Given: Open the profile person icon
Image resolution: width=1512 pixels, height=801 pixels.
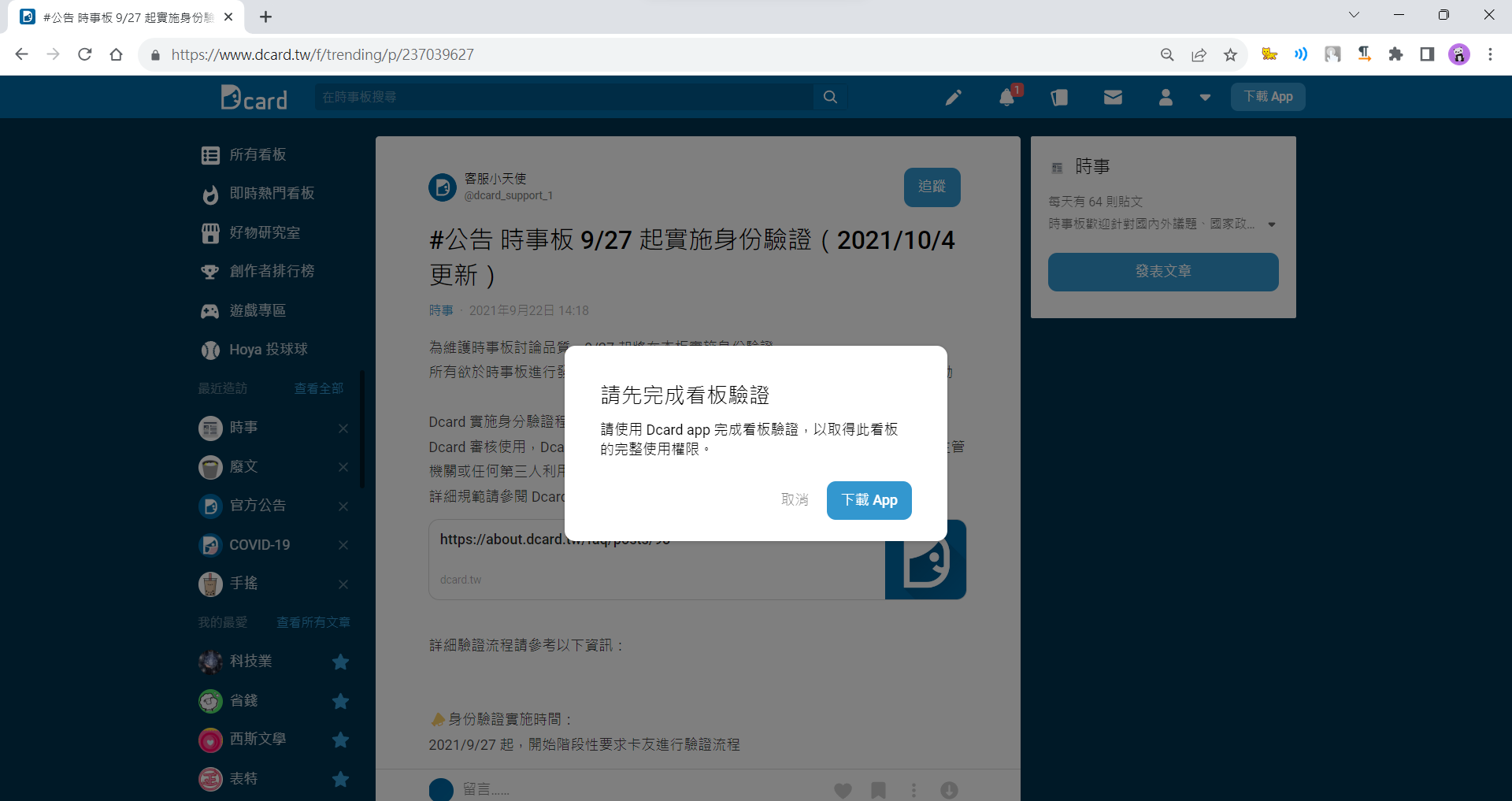Looking at the screenshot, I should click(x=1165, y=97).
